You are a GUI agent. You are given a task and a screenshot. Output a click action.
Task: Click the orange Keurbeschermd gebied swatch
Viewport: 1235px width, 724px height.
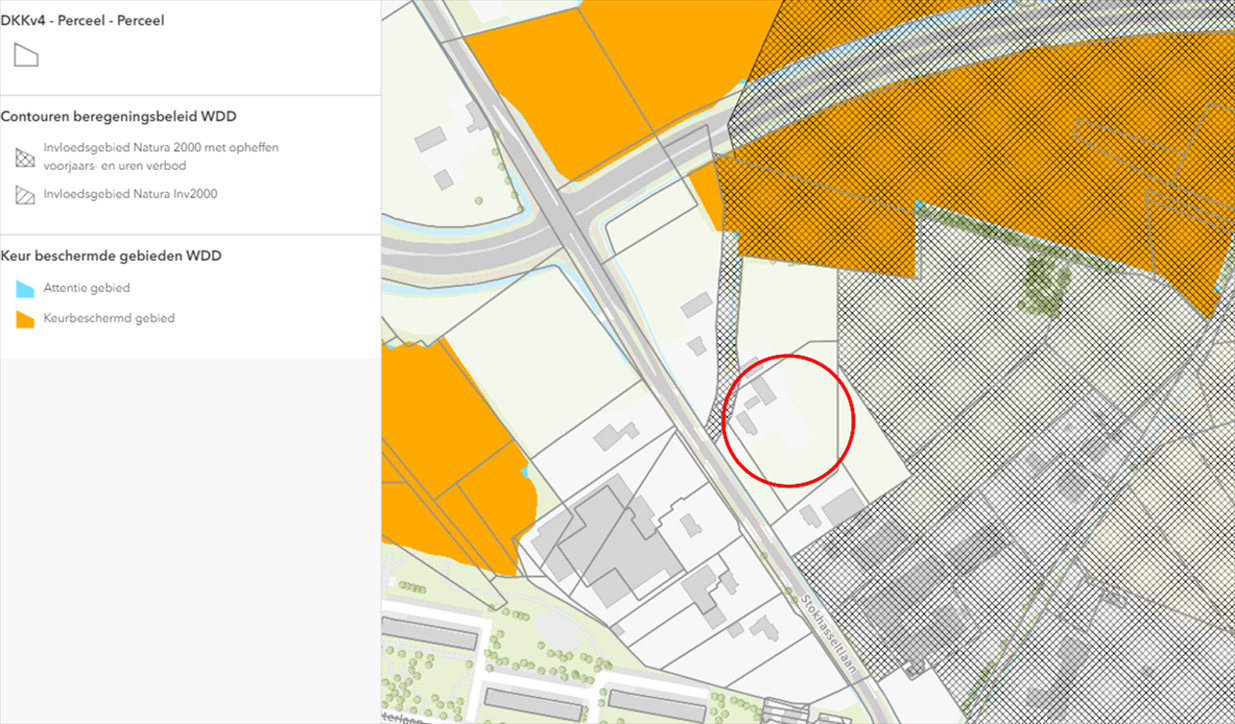(26, 320)
